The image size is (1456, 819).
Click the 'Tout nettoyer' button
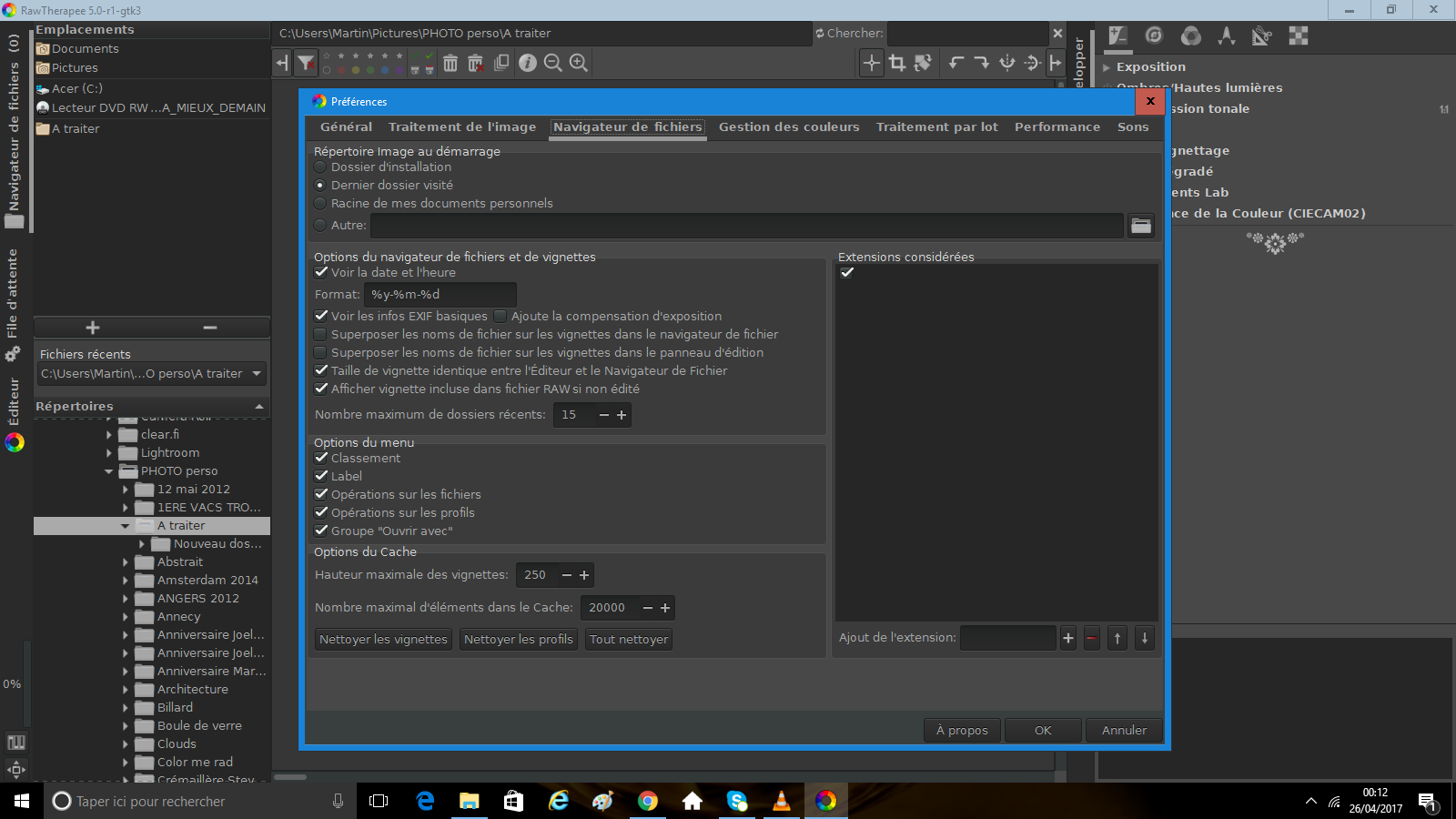pos(629,640)
